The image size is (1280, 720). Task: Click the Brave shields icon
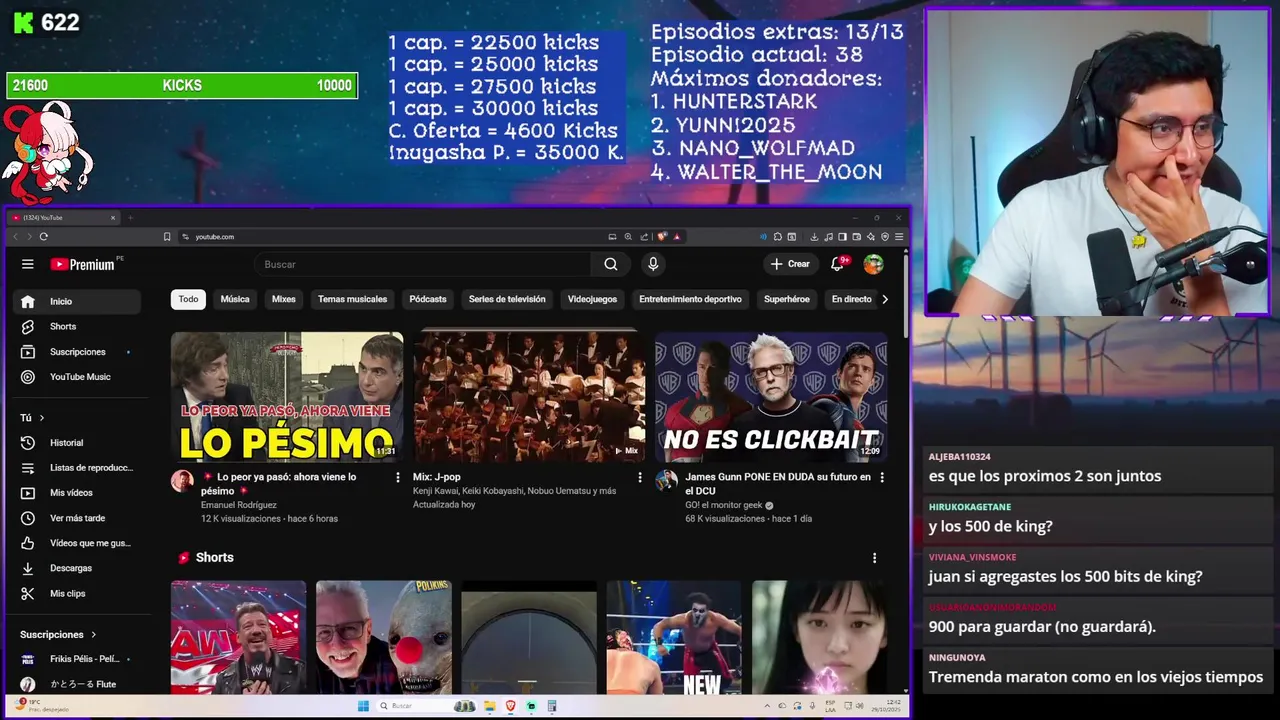point(661,237)
